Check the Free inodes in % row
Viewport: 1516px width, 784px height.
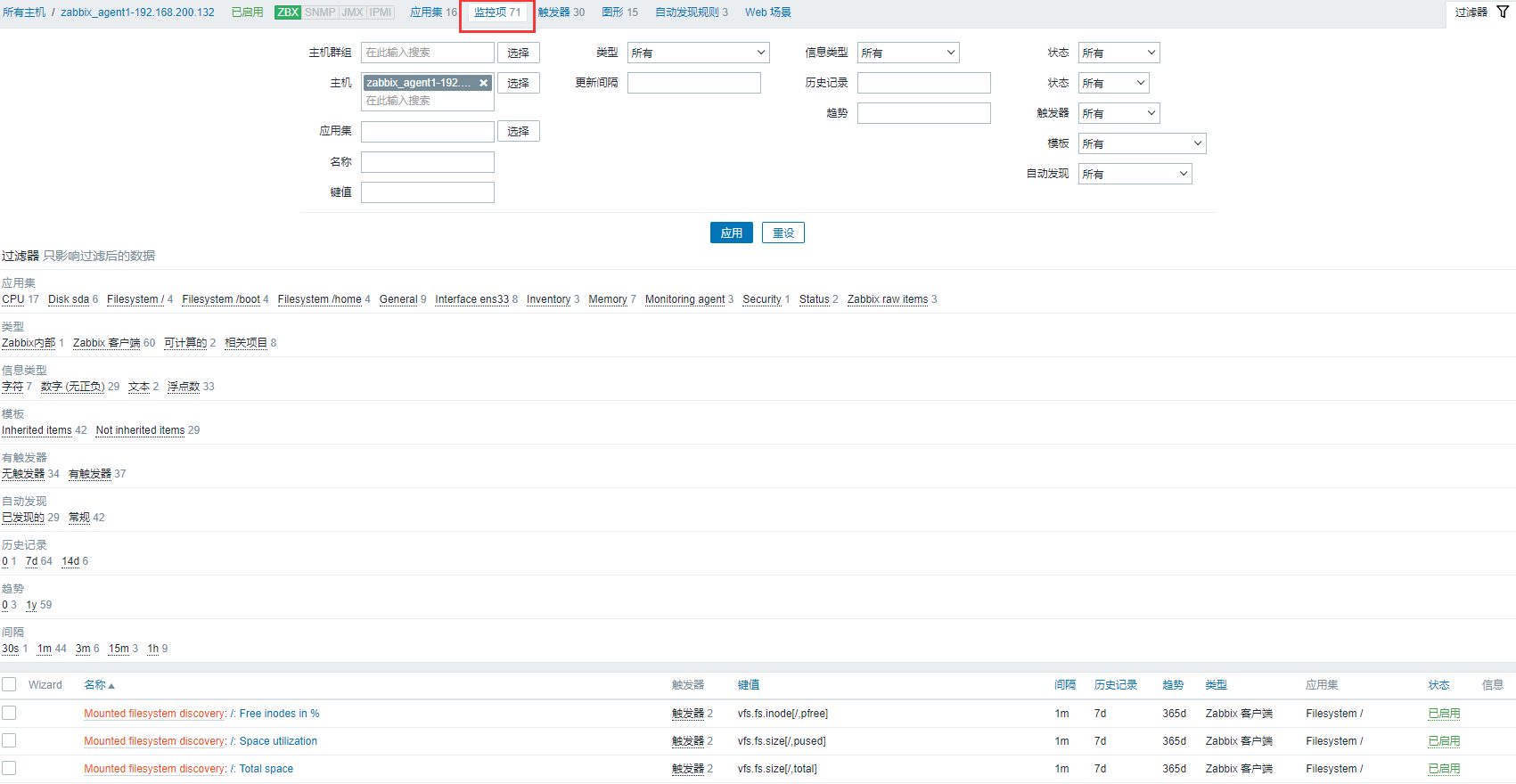click(x=9, y=713)
